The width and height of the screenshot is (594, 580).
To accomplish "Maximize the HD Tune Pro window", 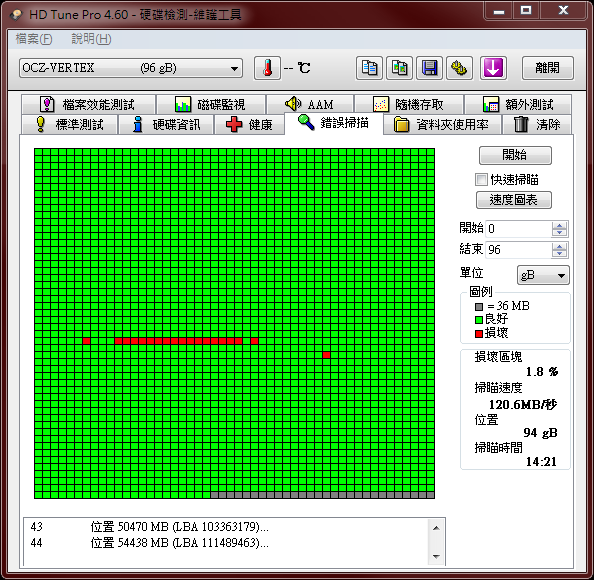I will point(526,11).
